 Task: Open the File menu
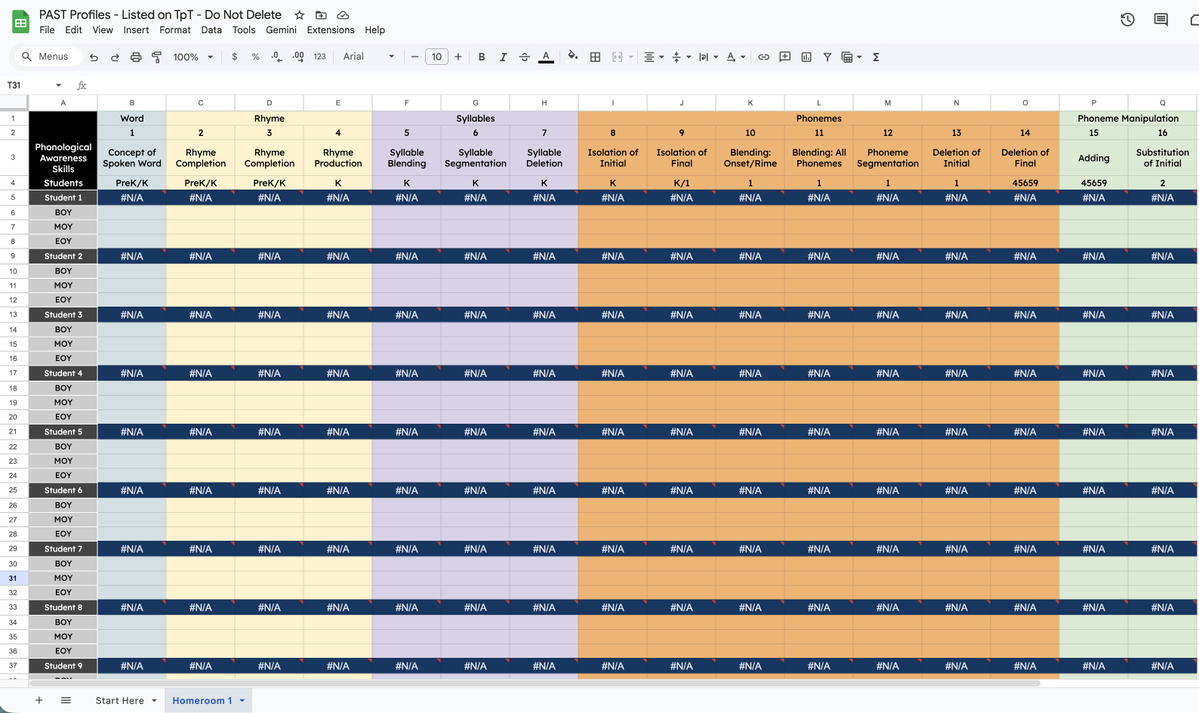click(x=47, y=30)
